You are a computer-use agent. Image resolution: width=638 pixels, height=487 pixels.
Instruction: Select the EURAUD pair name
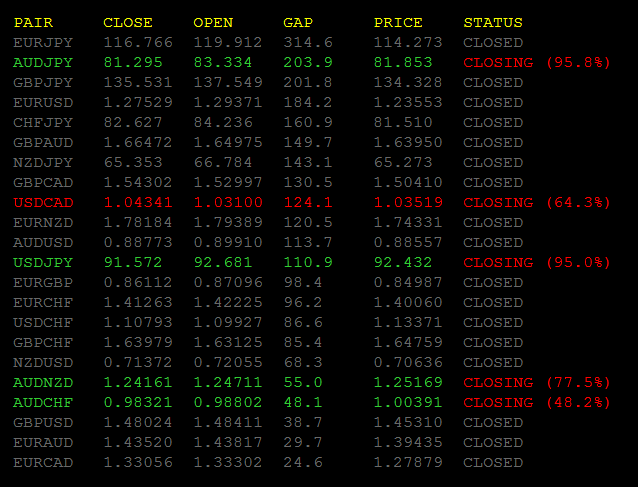pos(43,442)
